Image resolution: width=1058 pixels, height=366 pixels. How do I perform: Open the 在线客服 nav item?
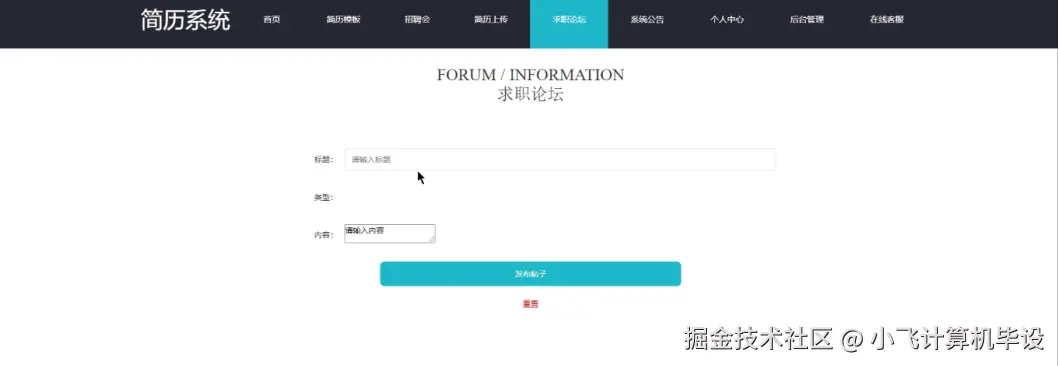(887, 20)
